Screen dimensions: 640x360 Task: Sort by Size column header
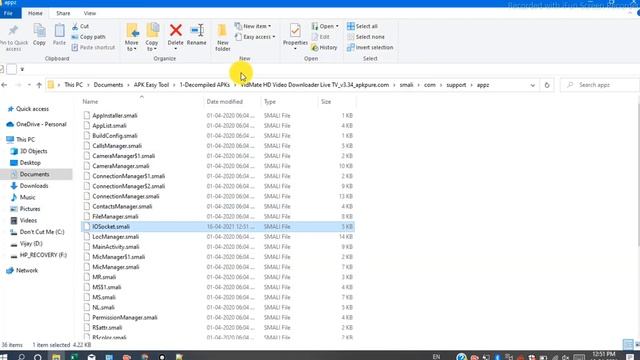(326, 102)
